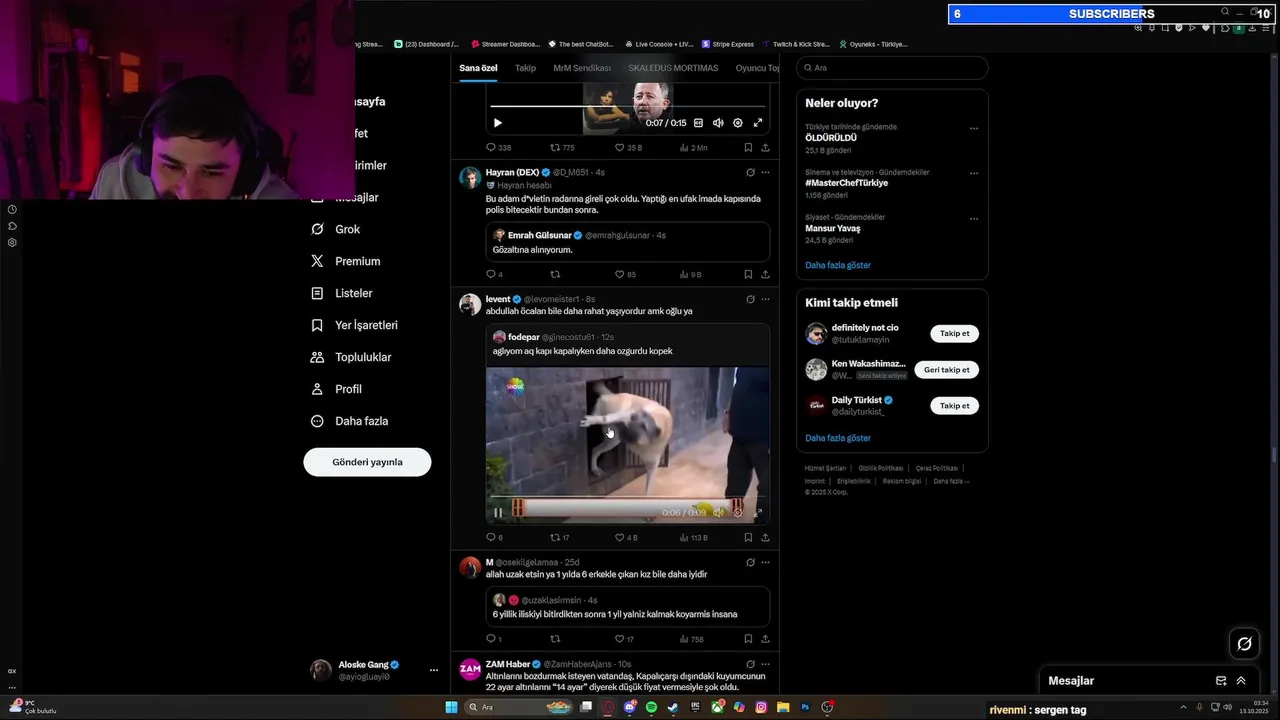Open Daha fazla menu in sidebar

349,421
